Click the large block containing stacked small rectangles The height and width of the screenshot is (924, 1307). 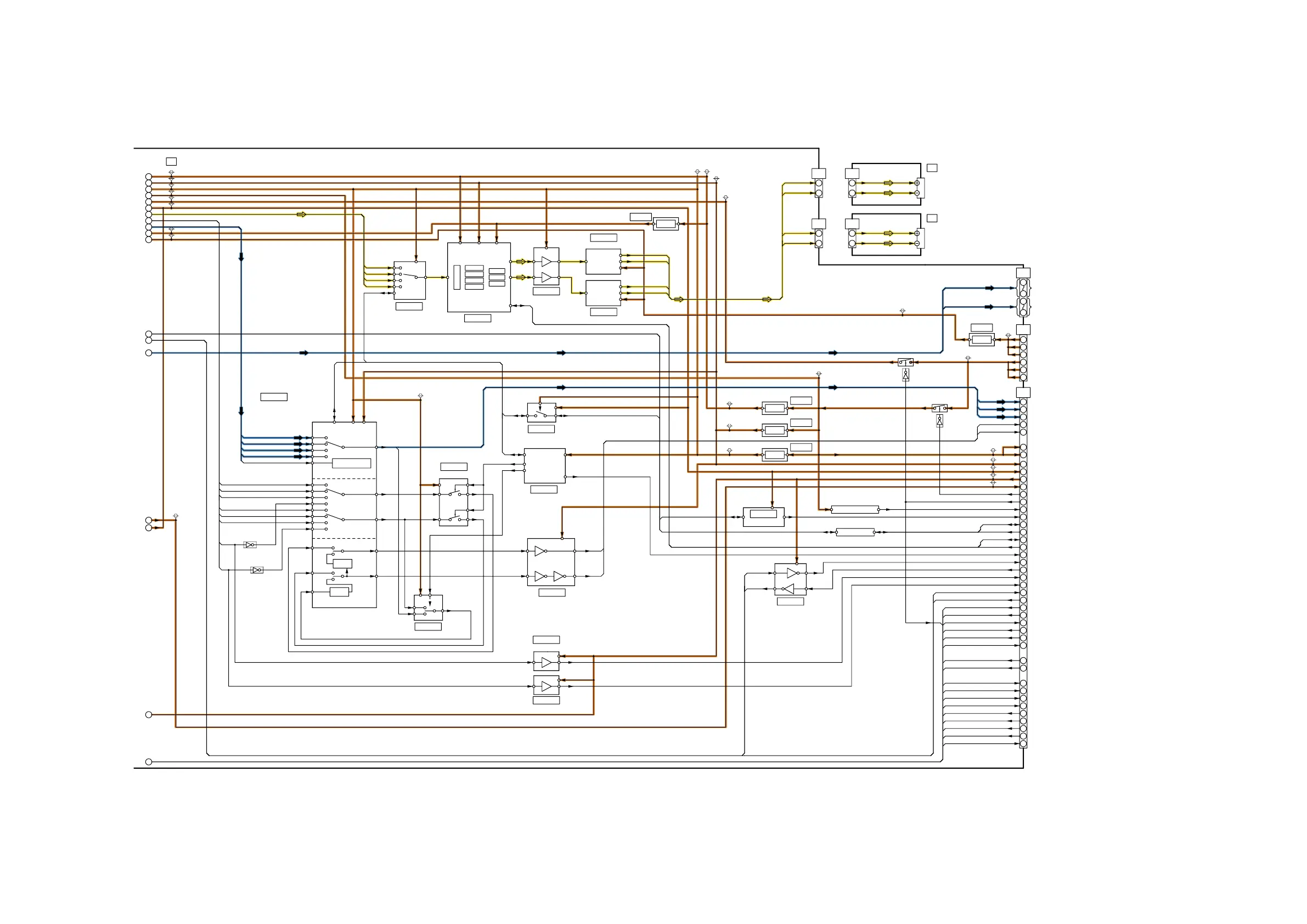[x=479, y=277]
